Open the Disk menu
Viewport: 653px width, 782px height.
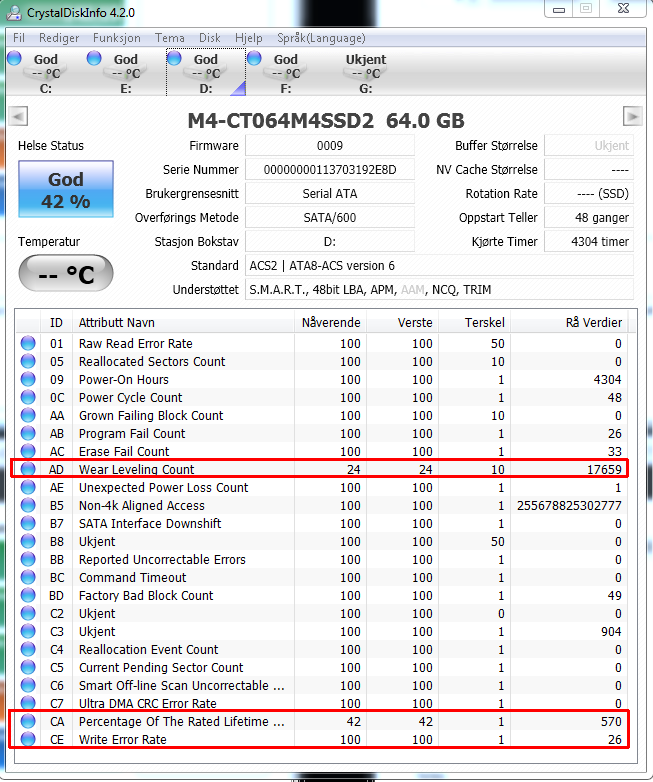[210, 38]
